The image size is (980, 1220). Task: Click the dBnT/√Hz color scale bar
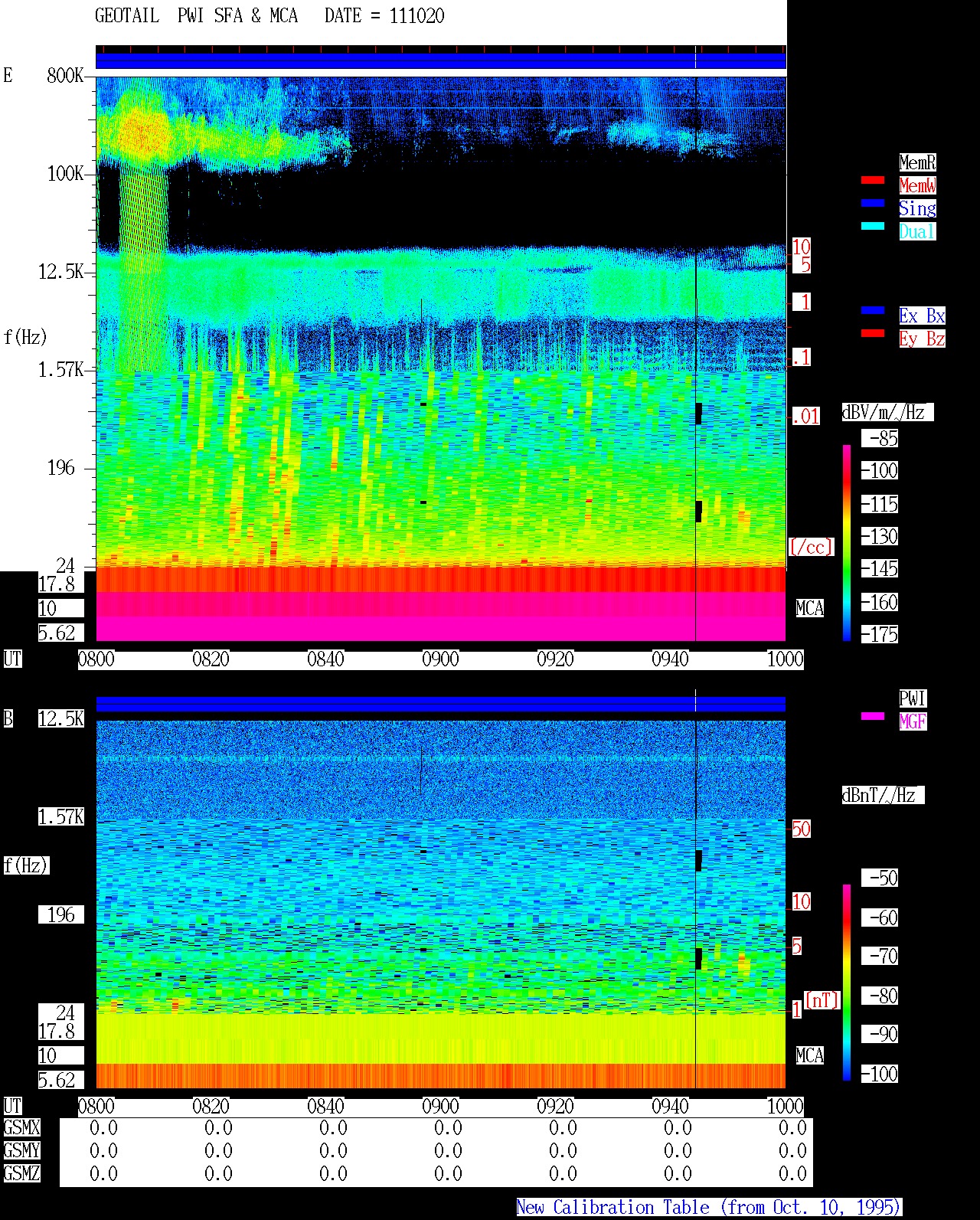847,983
